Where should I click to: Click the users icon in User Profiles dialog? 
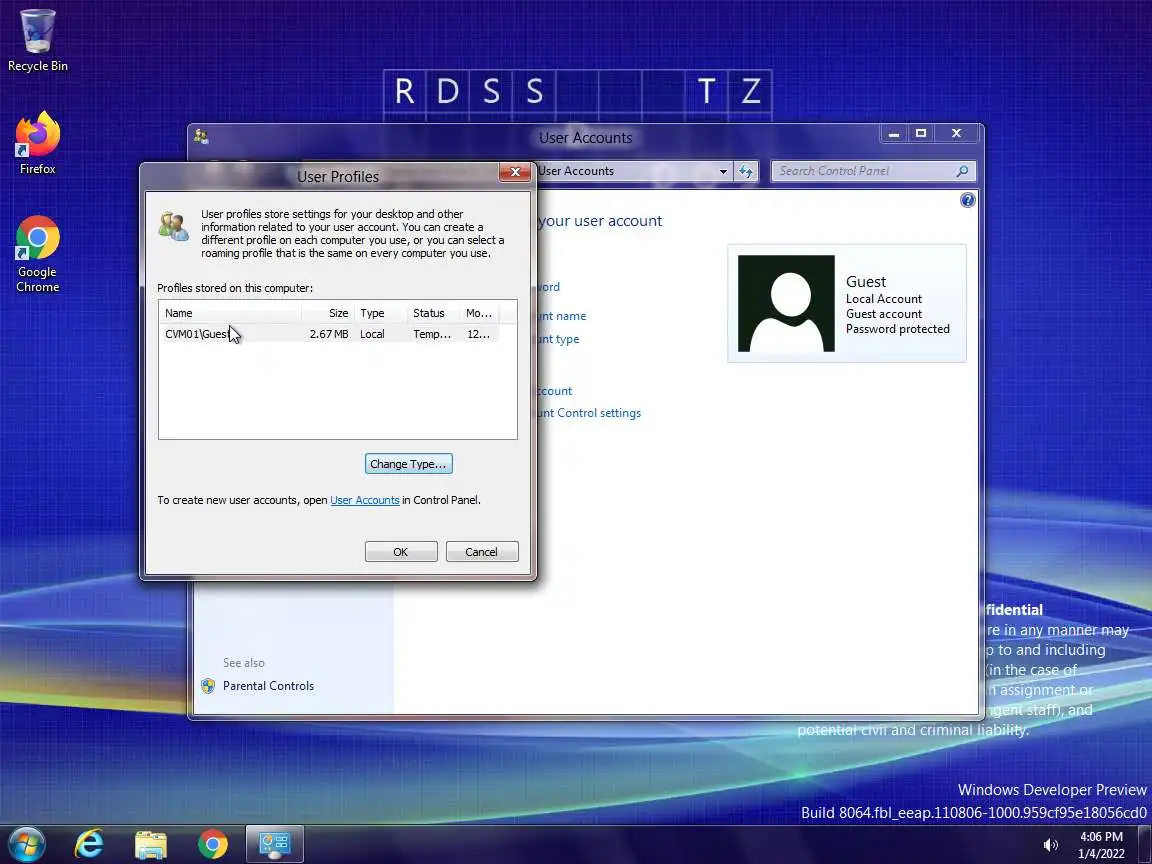[x=174, y=226]
